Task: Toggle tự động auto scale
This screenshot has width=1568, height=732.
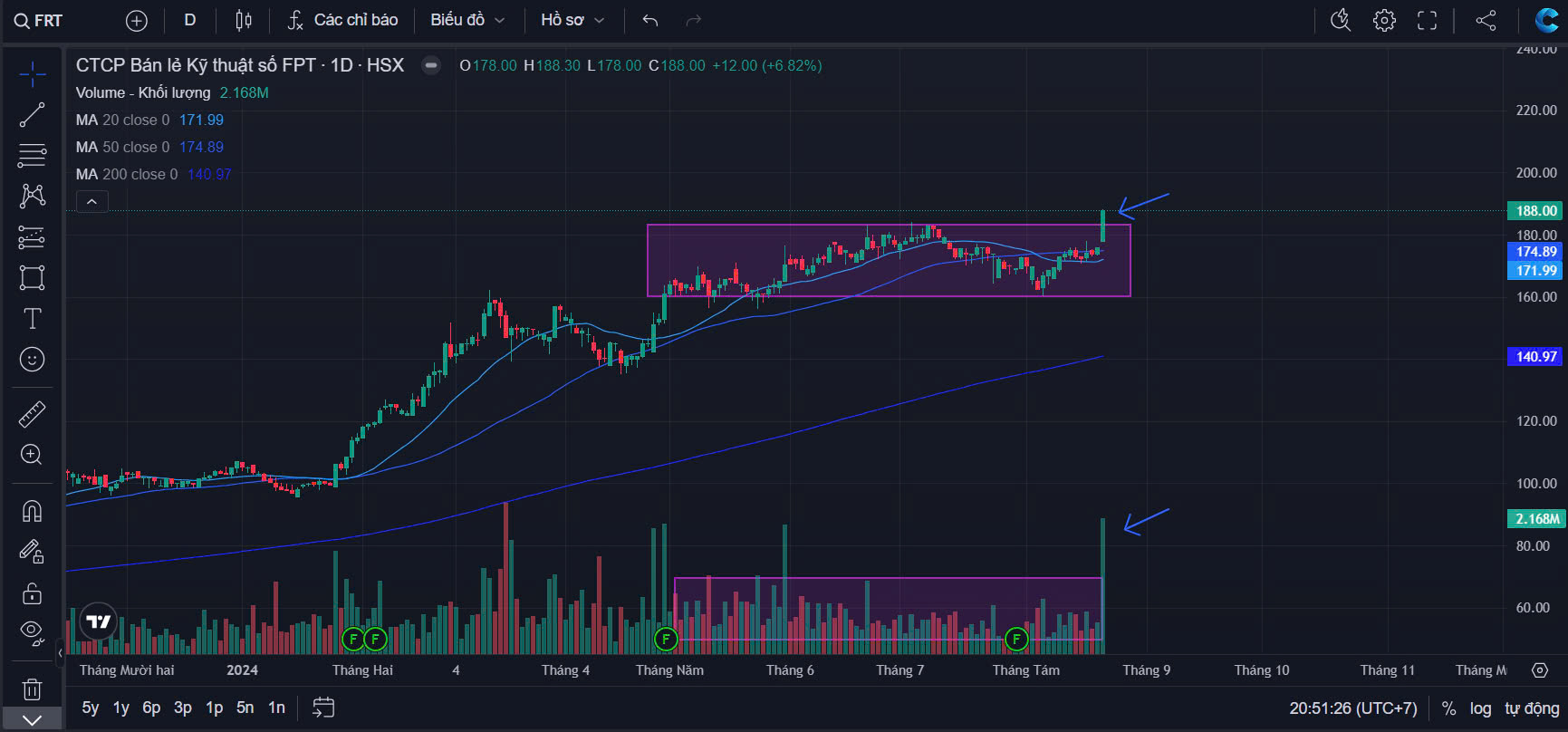Action: tap(1532, 708)
